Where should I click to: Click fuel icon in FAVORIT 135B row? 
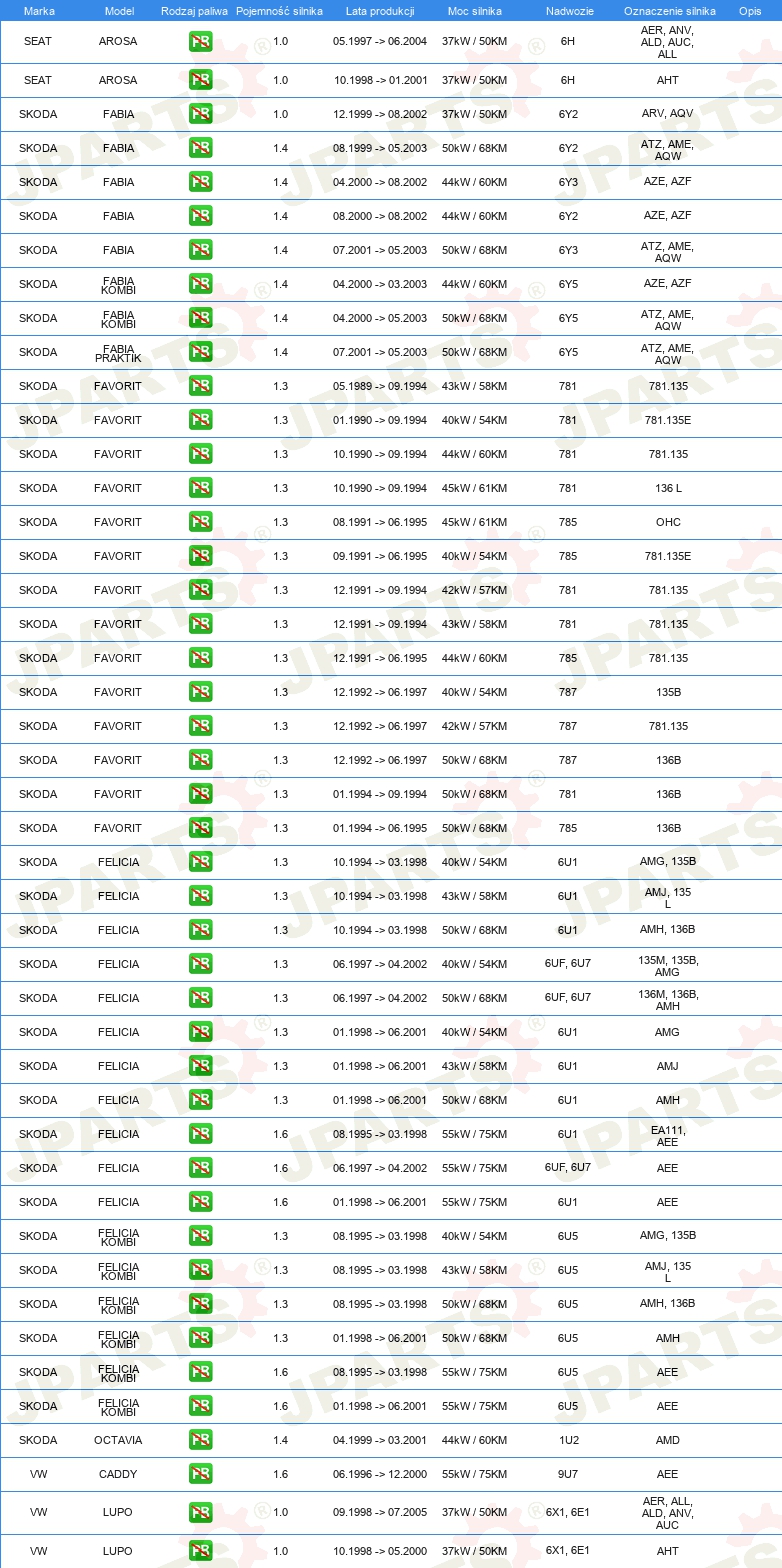[x=200, y=691]
